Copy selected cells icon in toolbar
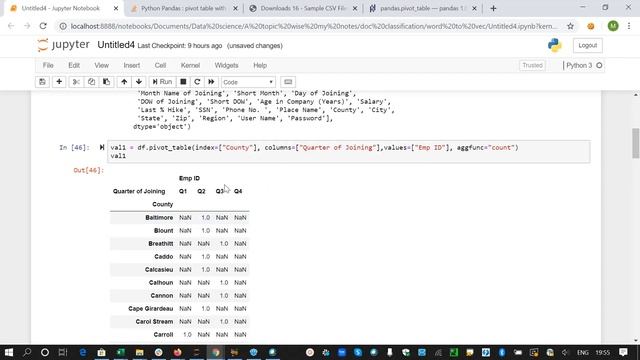The image size is (640, 360). [91, 82]
